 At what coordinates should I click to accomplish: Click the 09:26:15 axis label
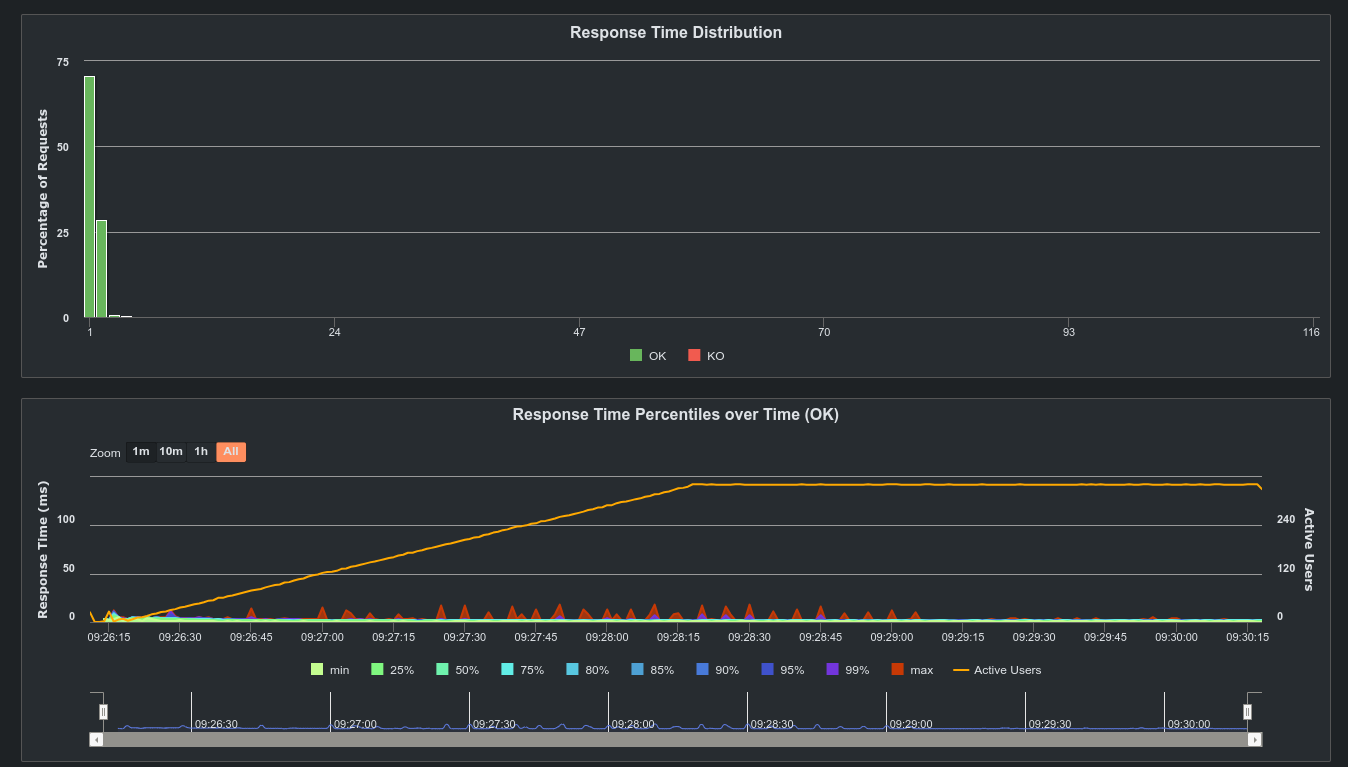pos(109,636)
